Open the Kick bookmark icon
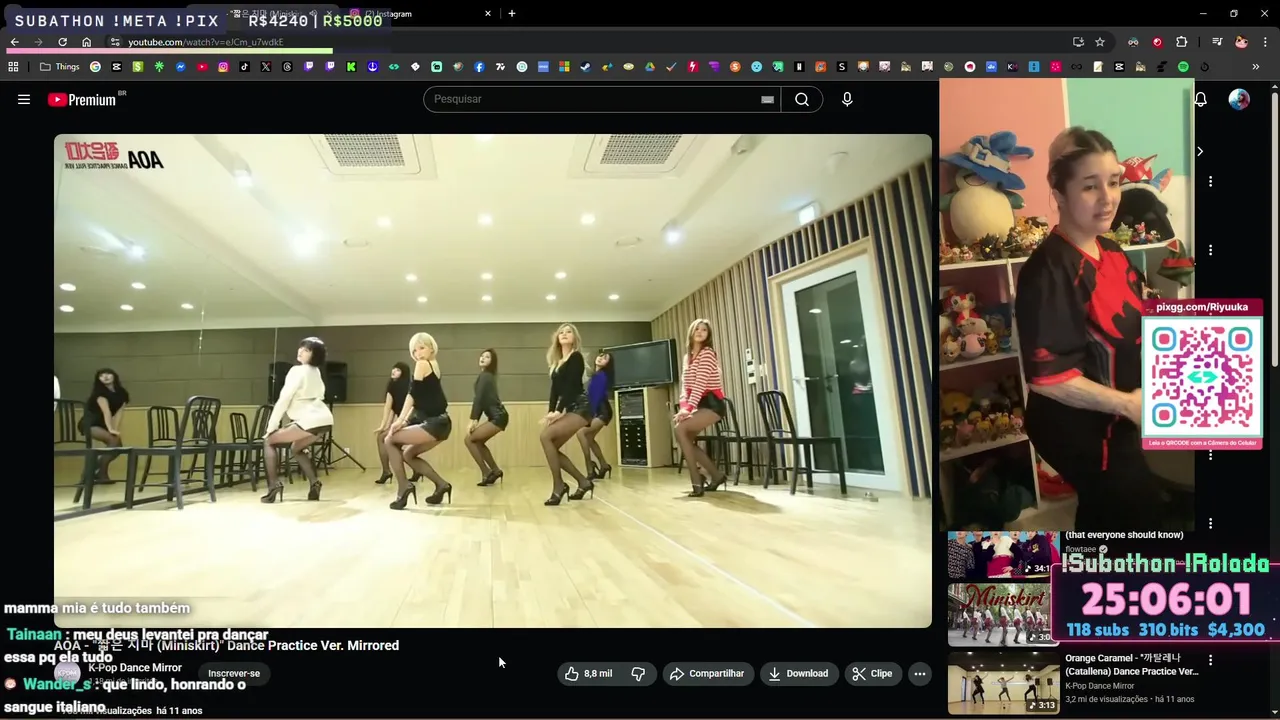 pos(351,67)
